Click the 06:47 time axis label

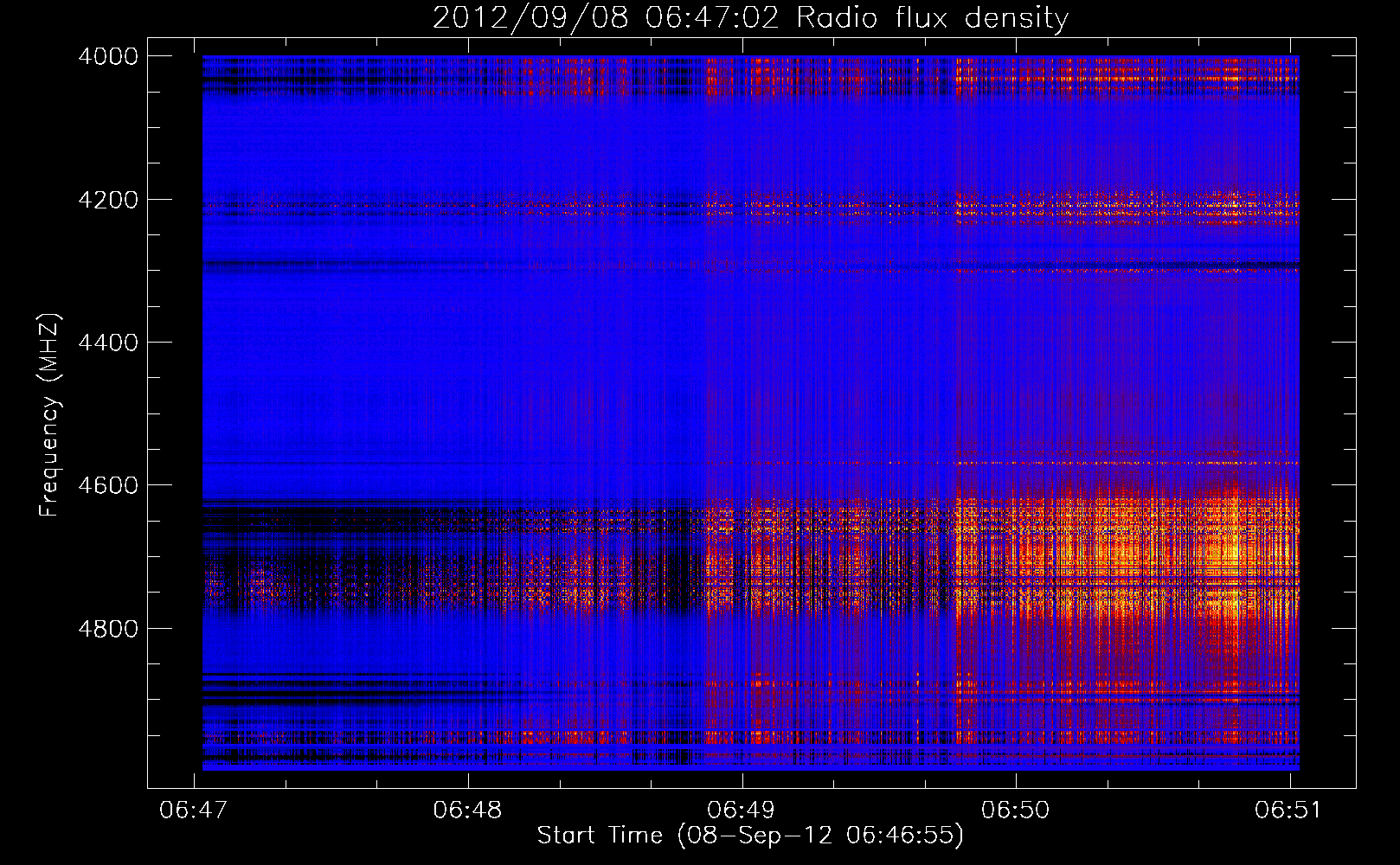coord(194,810)
